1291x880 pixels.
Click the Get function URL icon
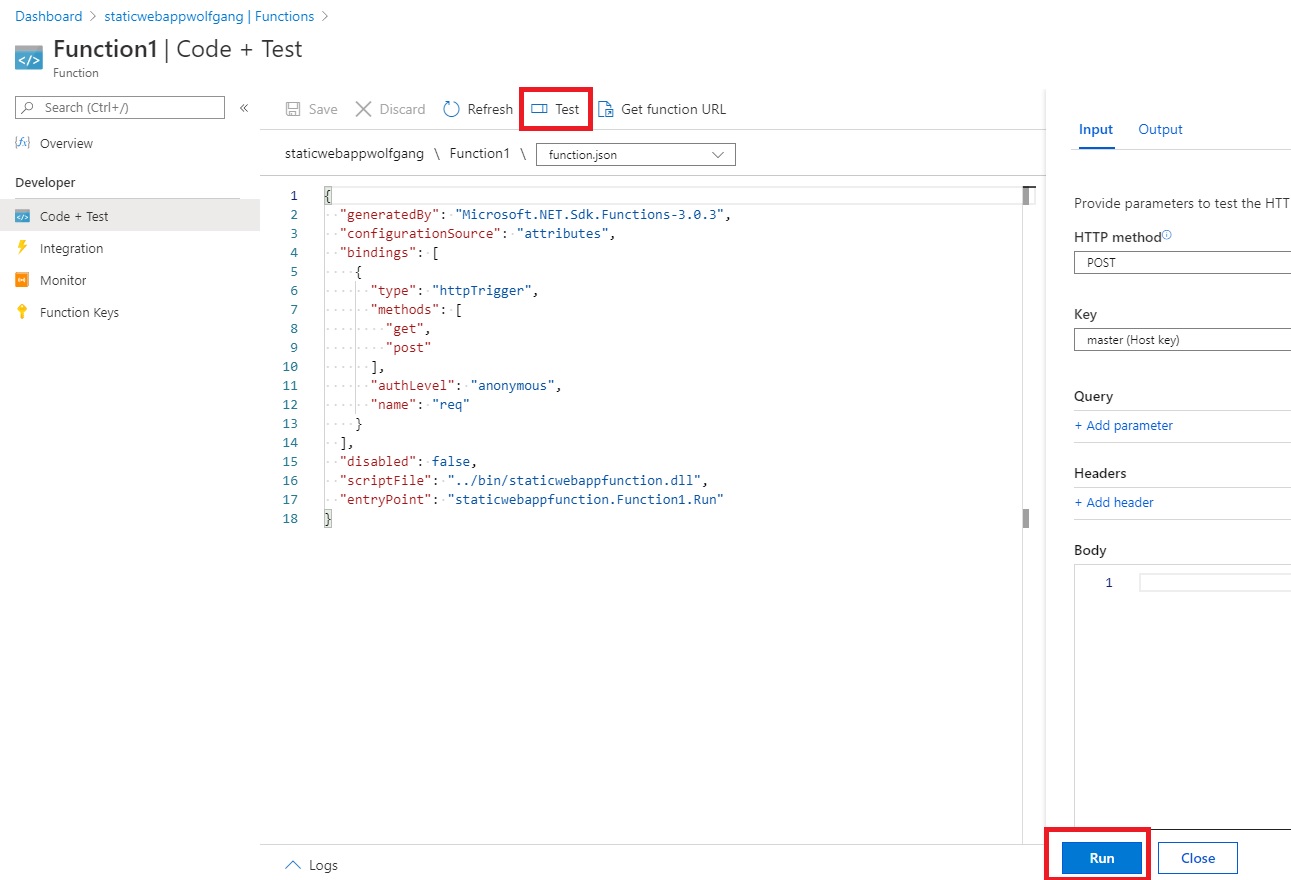pos(606,109)
